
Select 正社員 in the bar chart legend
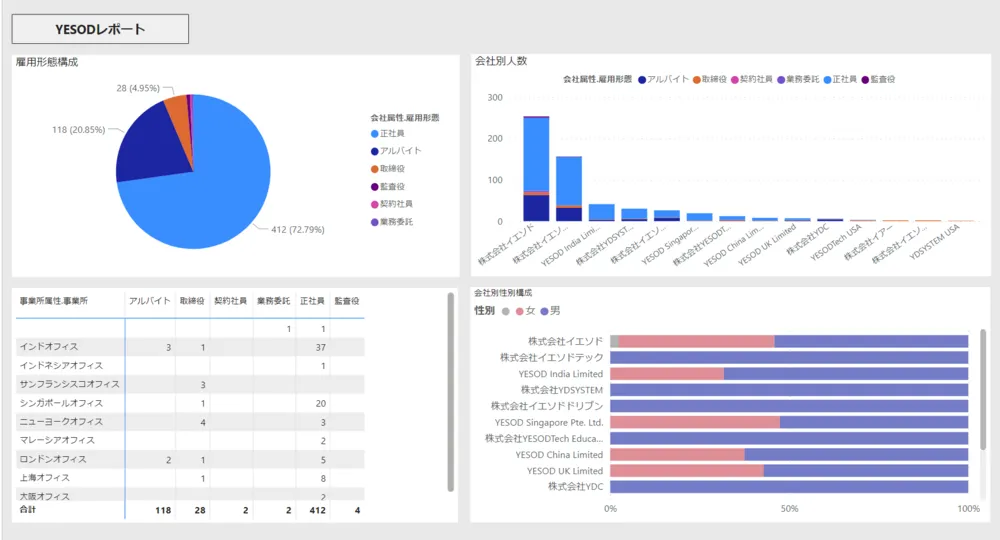coord(841,80)
